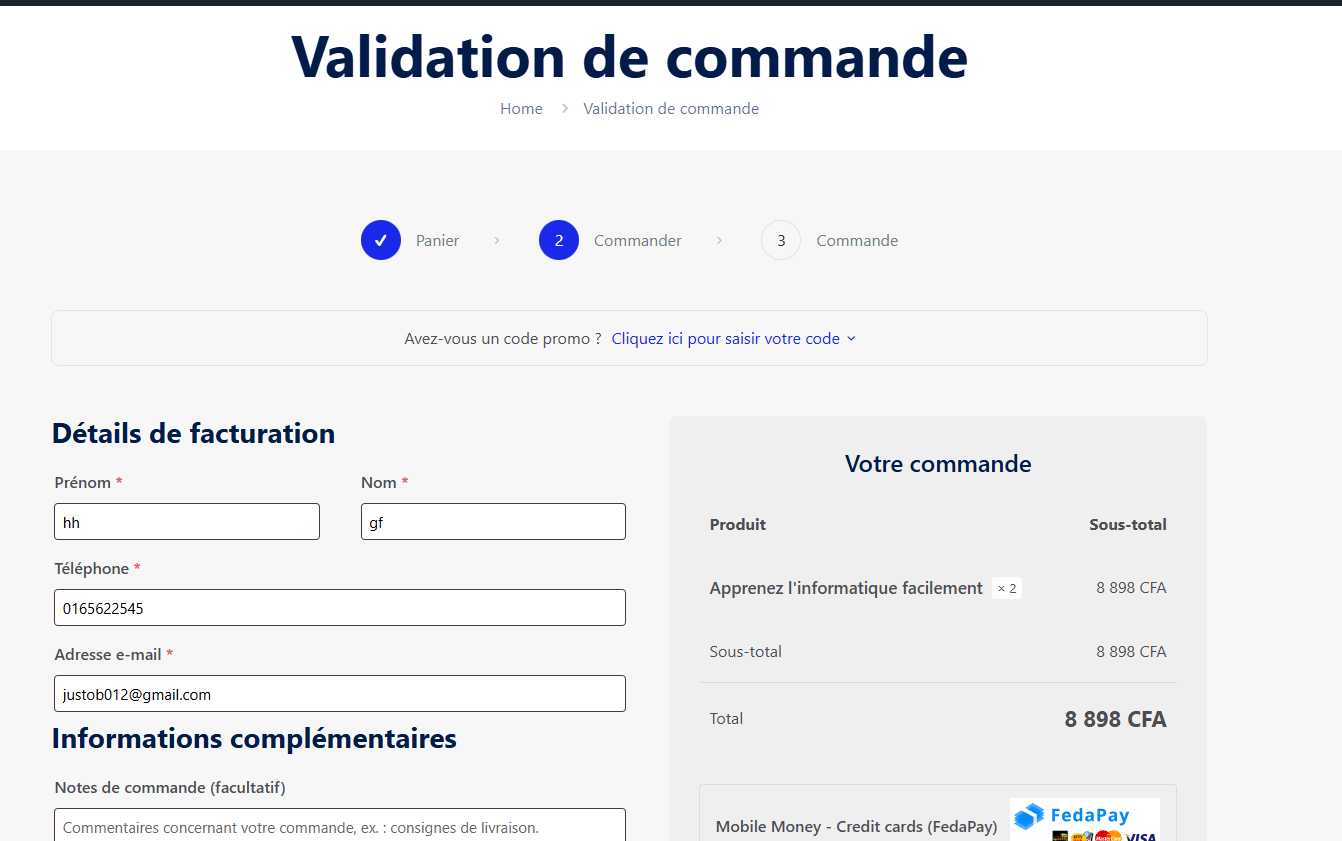Focus the Notes de commande textarea
Screen dimensions: 1342x841
(x=340, y=825)
